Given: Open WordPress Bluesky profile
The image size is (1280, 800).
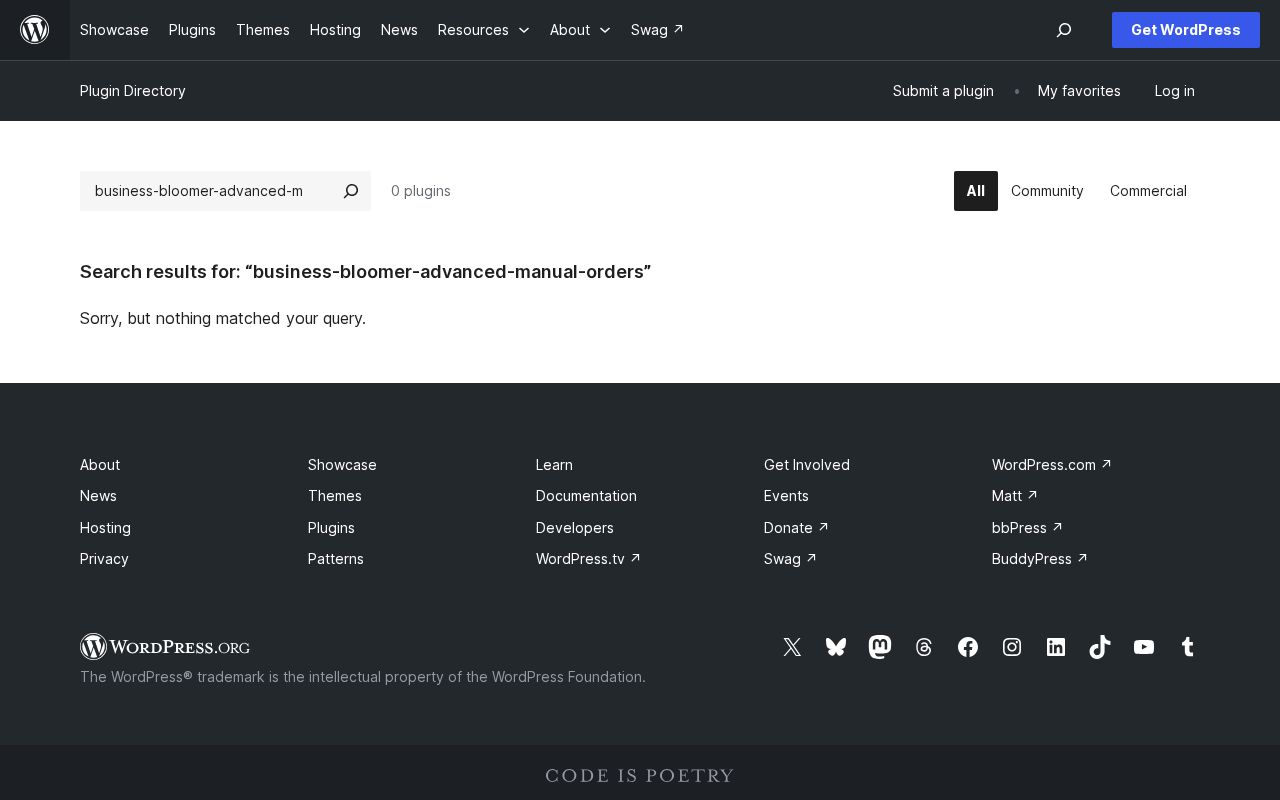Looking at the screenshot, I should click(836, 647).
